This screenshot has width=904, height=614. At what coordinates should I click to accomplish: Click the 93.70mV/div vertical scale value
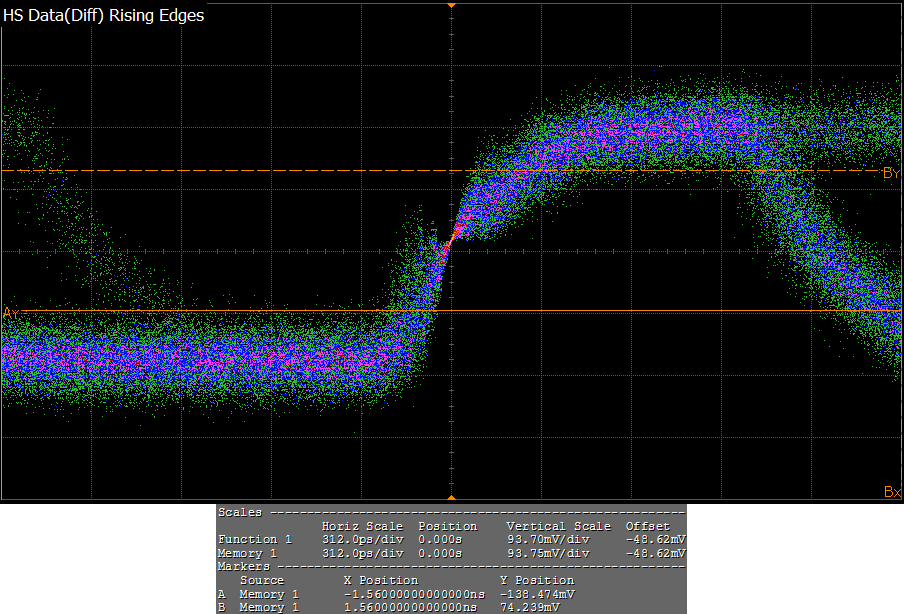[x=548, y=539]
